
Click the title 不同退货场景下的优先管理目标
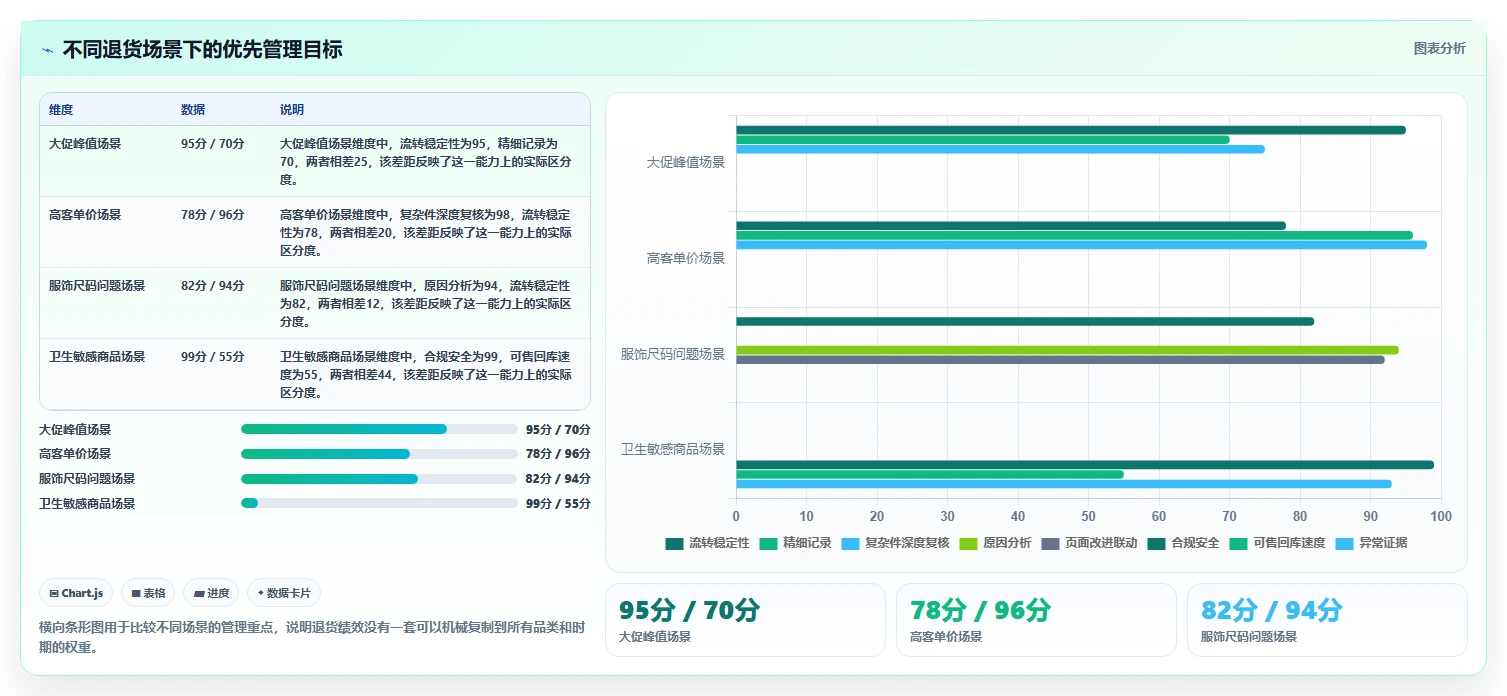click(x=202, y=49)
